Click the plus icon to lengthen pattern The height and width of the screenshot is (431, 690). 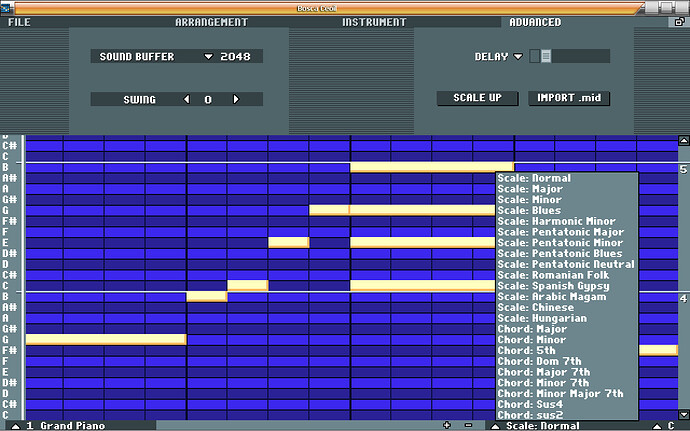click(447, 425)
